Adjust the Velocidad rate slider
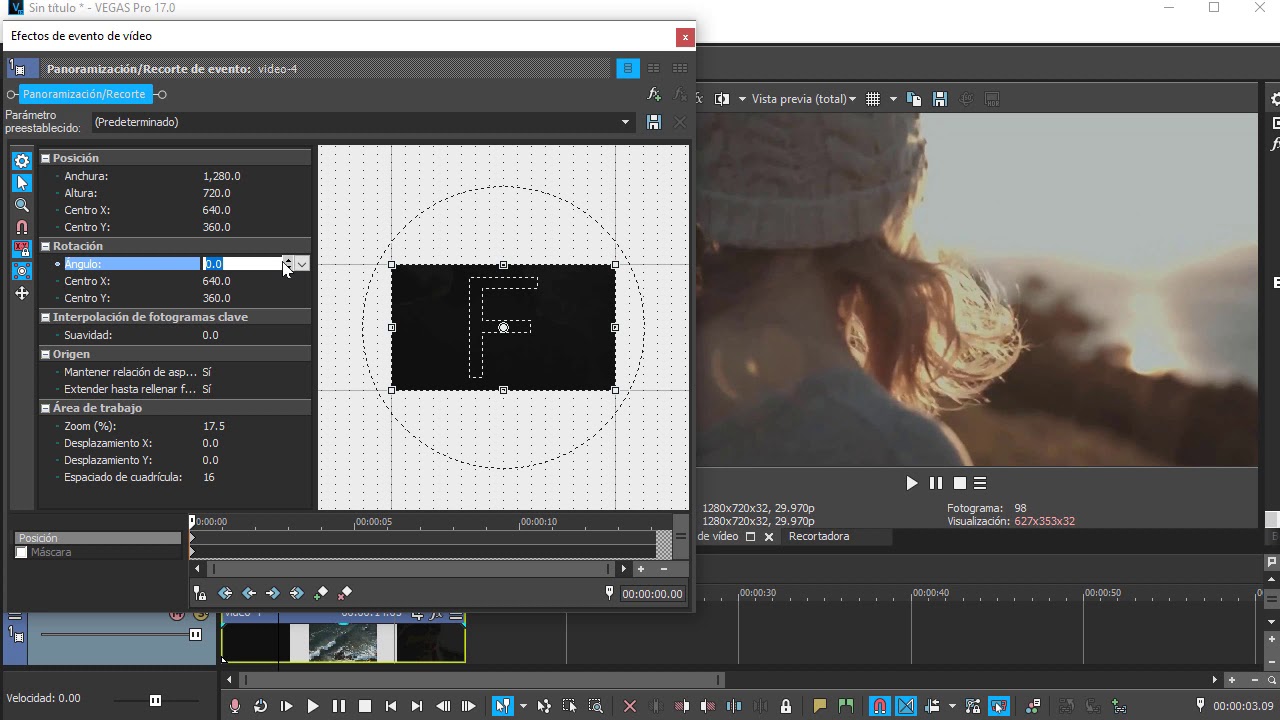 155,700
